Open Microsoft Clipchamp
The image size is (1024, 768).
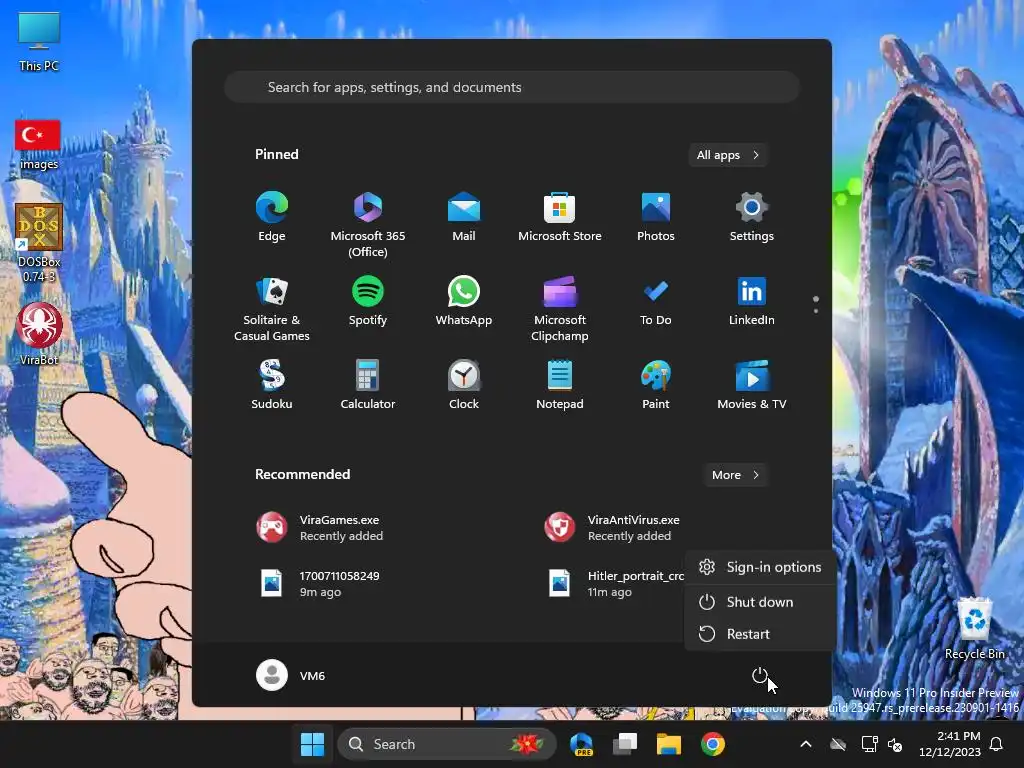coord(560,308)
